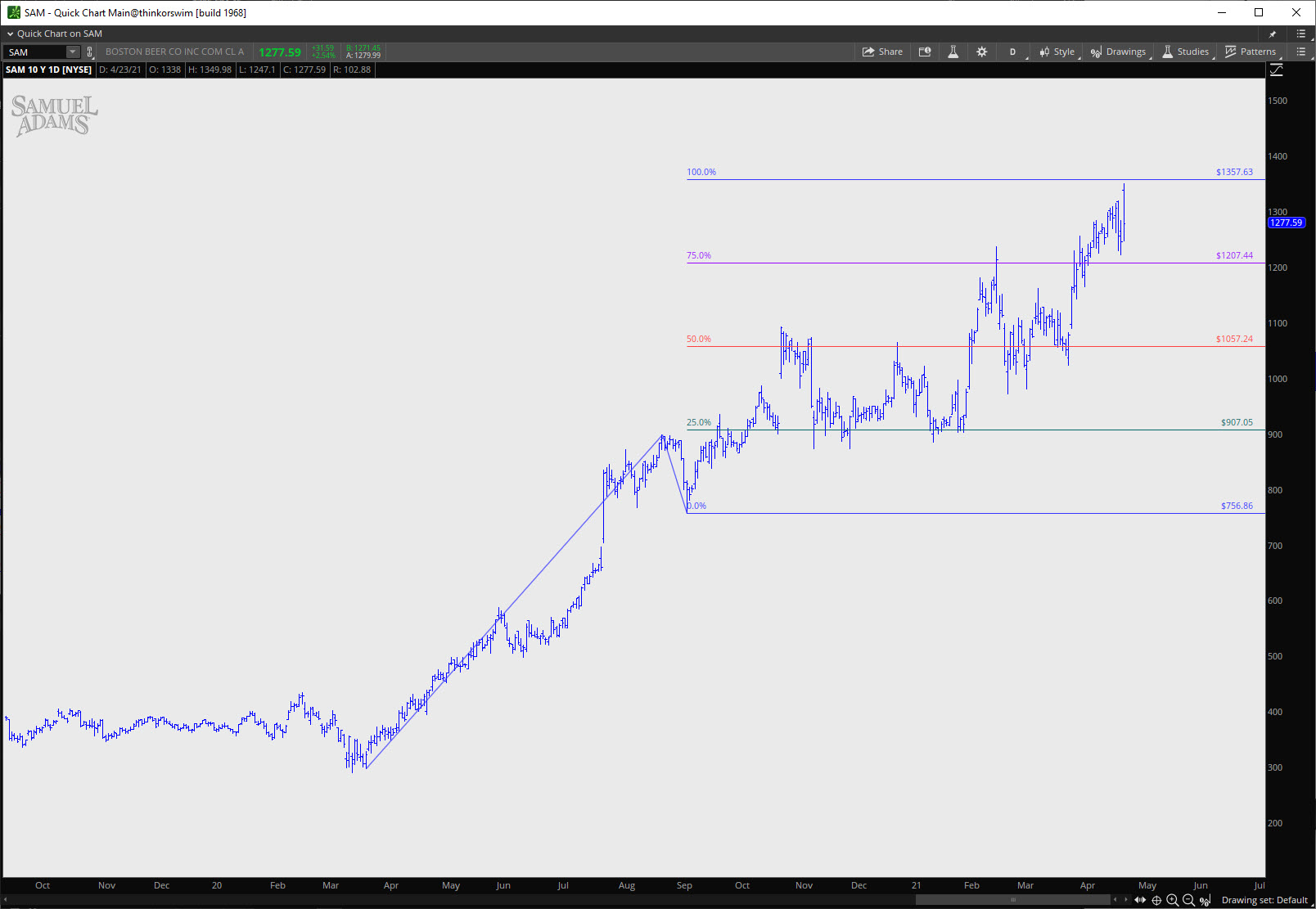
Task: Open the Share chart button
Action: (x=882, y=52)
